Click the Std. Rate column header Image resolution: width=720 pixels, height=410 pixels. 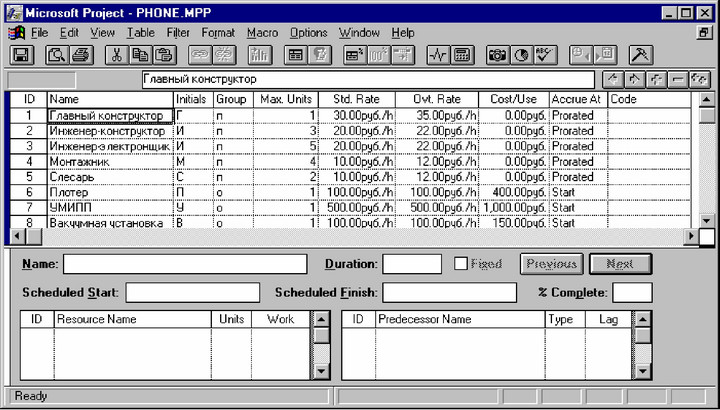(357, 99)
